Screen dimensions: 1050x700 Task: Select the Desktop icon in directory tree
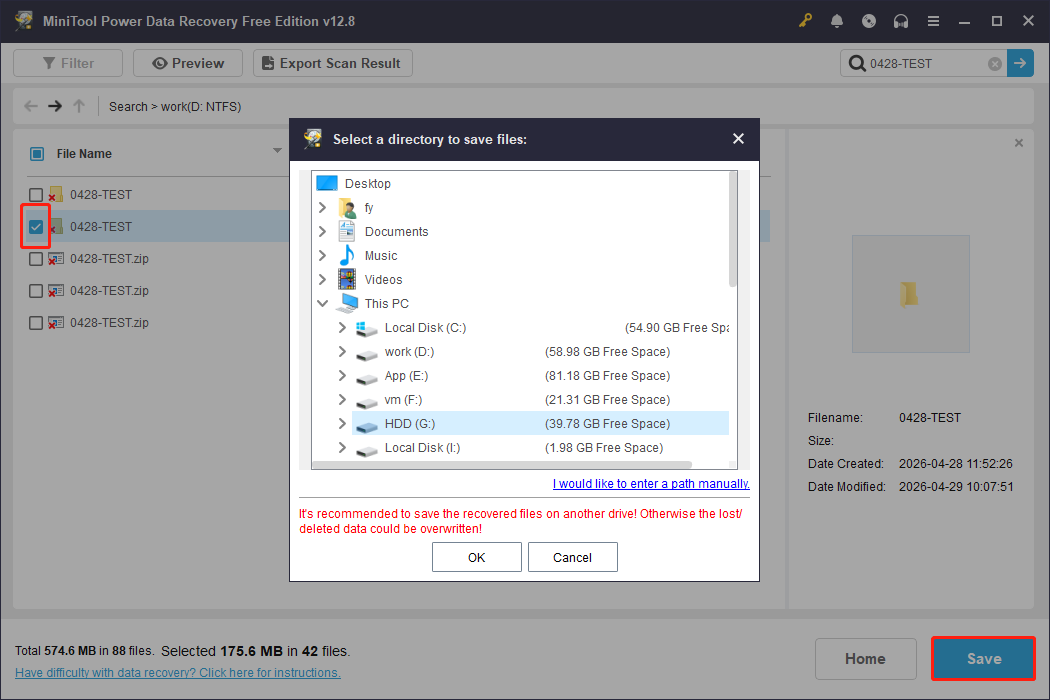point(327,183)
